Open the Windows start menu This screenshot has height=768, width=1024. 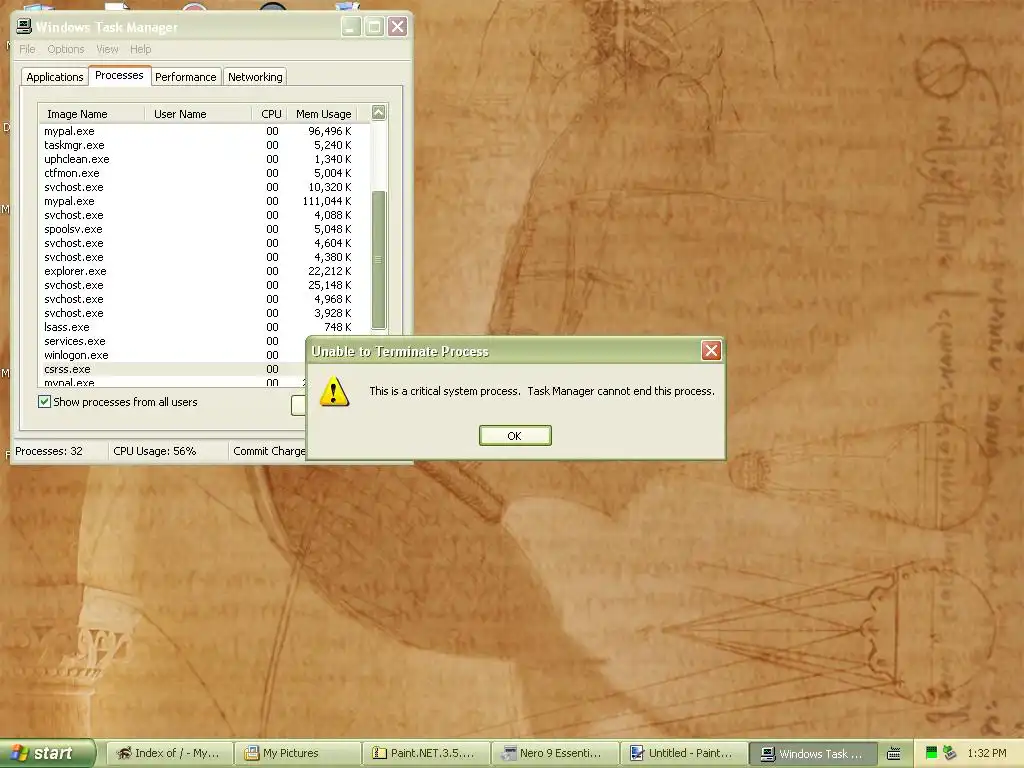47,753
